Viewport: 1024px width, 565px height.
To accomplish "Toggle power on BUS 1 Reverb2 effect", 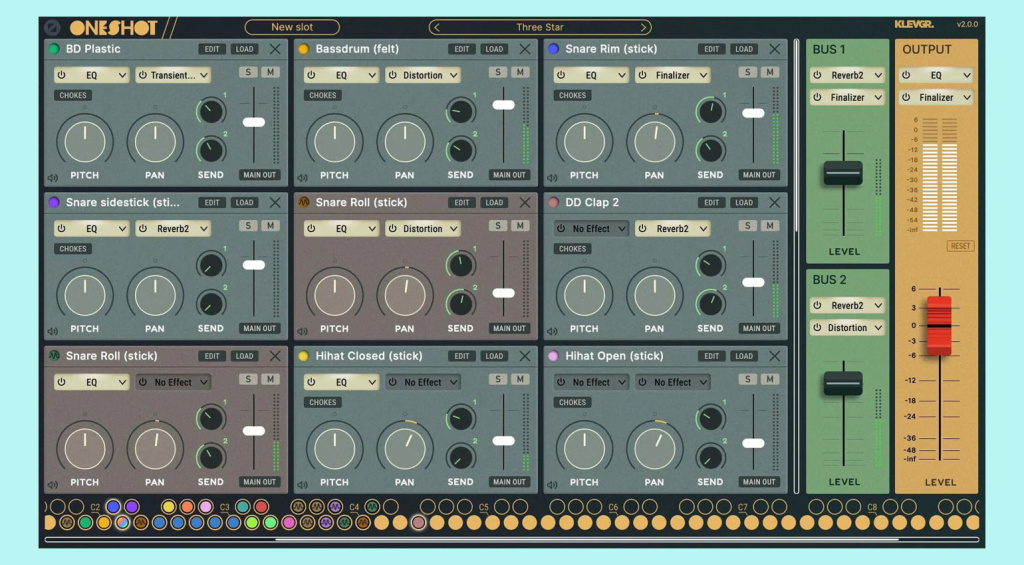I will pos(819,75).
